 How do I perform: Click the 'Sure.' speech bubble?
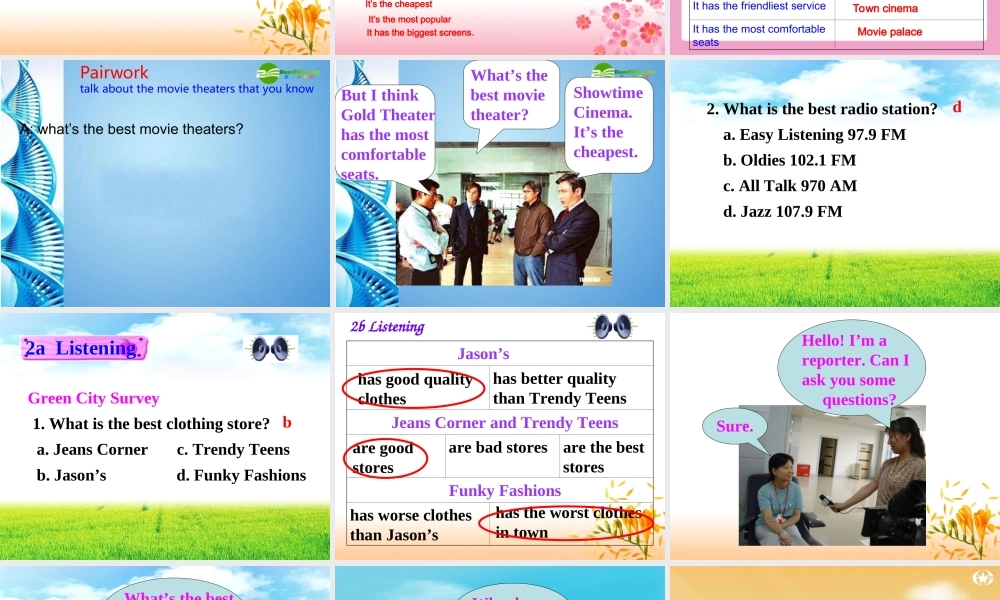734,426
